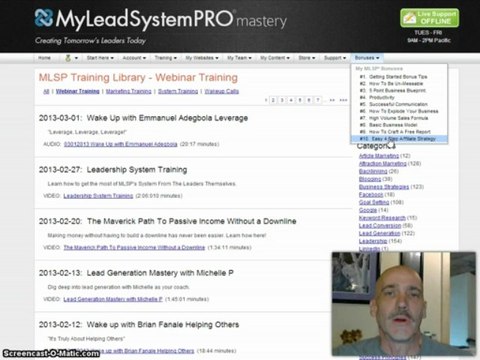Open Backlinking category
The image size is (480, 360).
373,171
